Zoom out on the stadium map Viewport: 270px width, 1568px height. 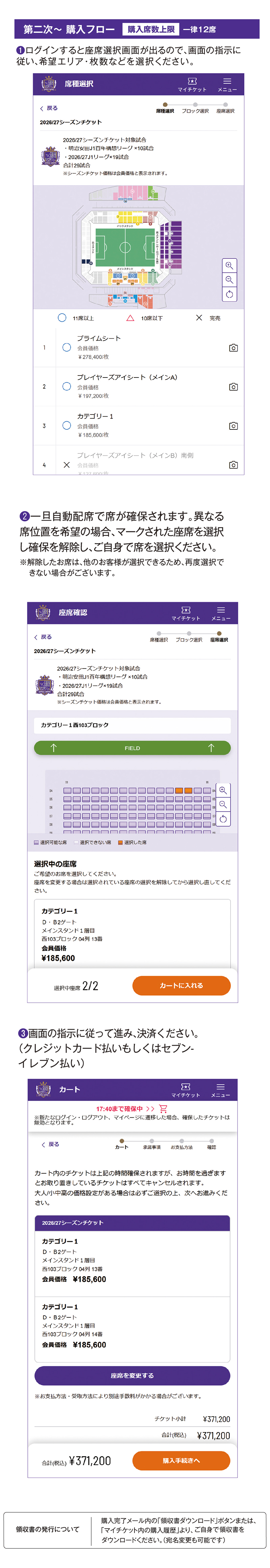tap(229, 279)
